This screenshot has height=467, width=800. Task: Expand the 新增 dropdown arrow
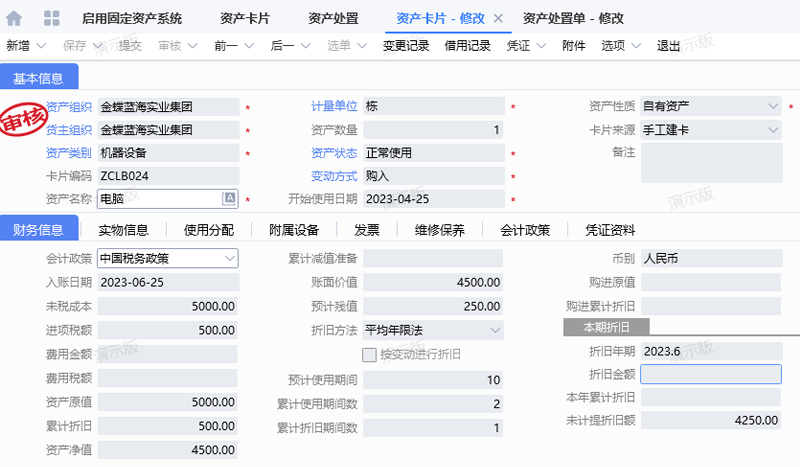click(x=41, y=46)
